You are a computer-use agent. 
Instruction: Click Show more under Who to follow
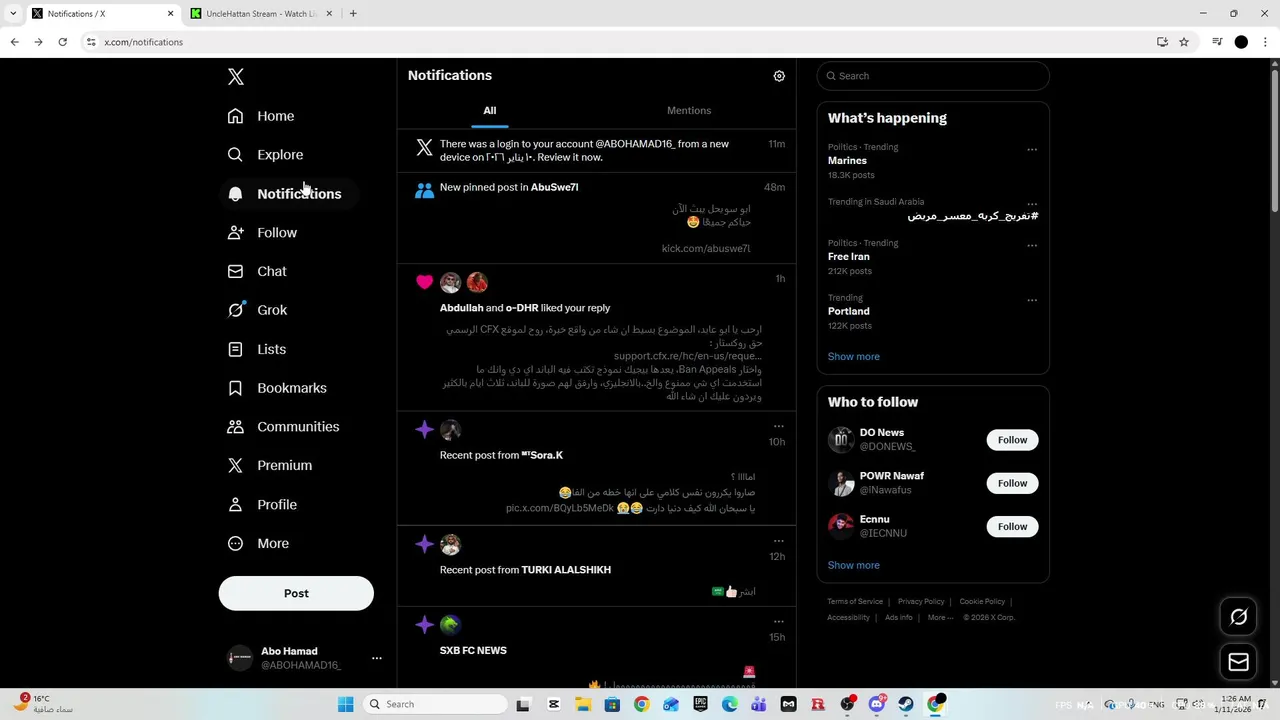tap(854, 566)
